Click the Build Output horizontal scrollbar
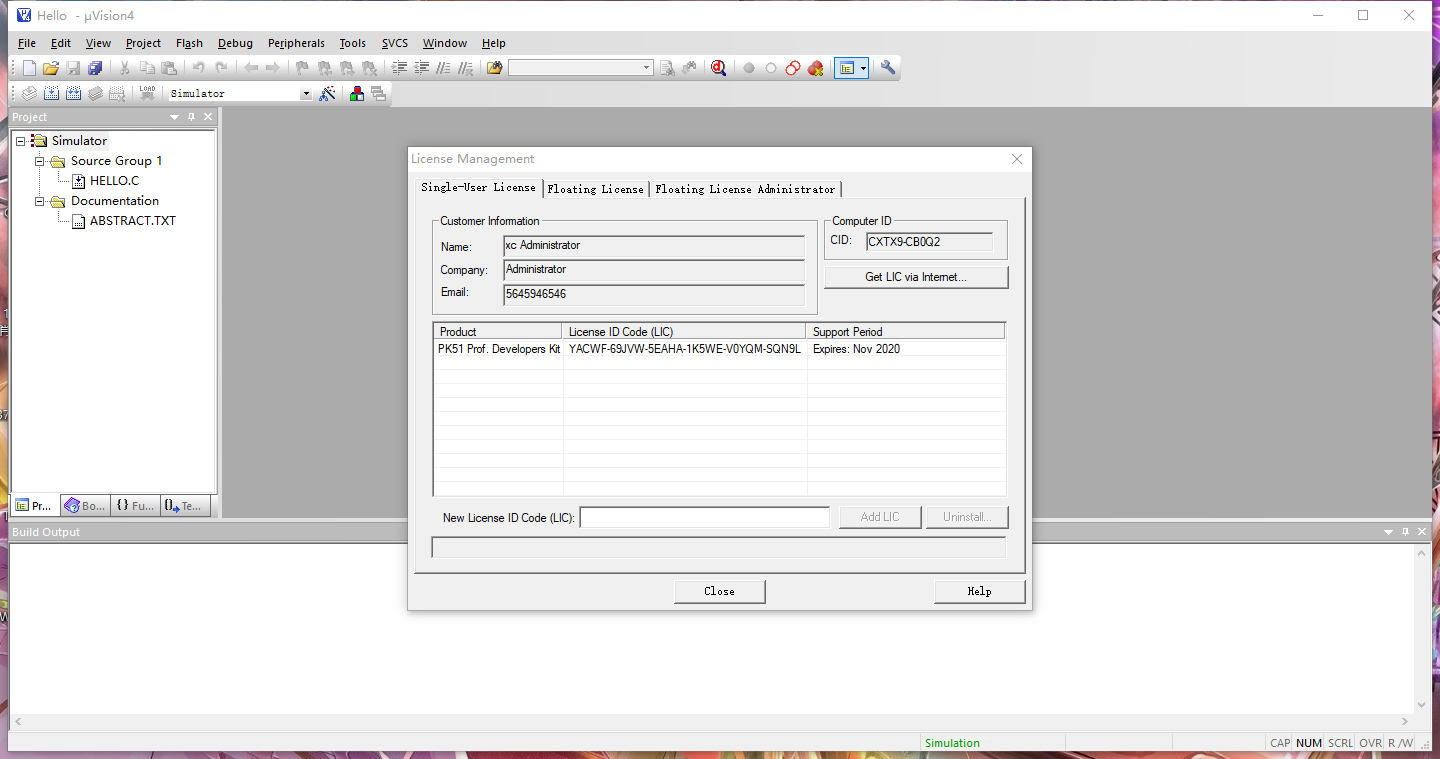This screenshot has width=1440, height=759. tap(713, 721)
